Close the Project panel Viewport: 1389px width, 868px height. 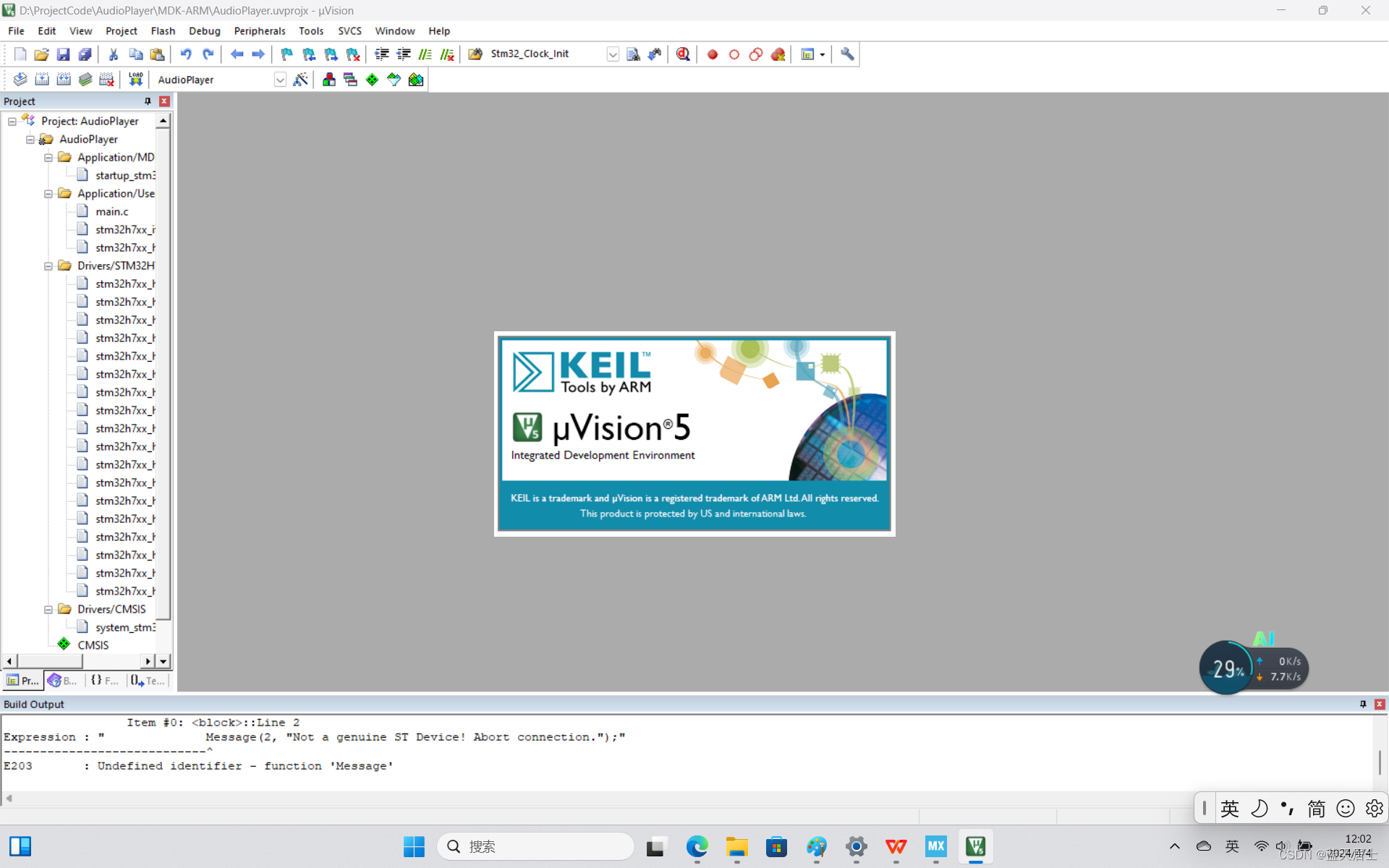164,101
